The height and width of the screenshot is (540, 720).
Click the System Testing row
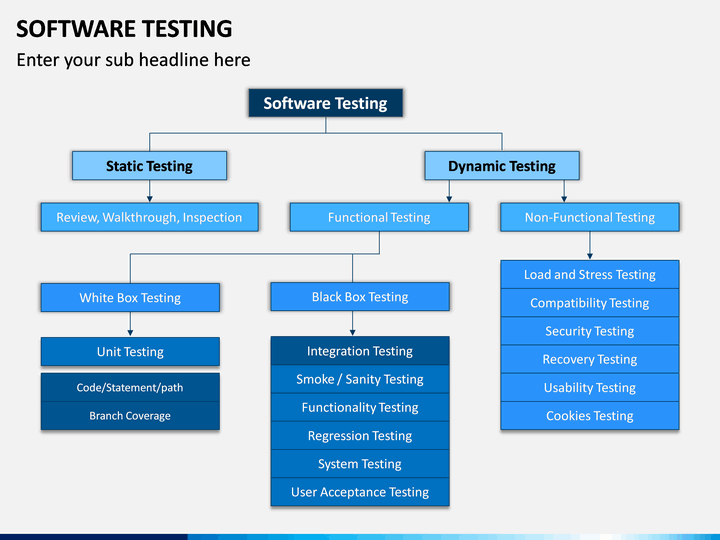click(x=360, y=464)
